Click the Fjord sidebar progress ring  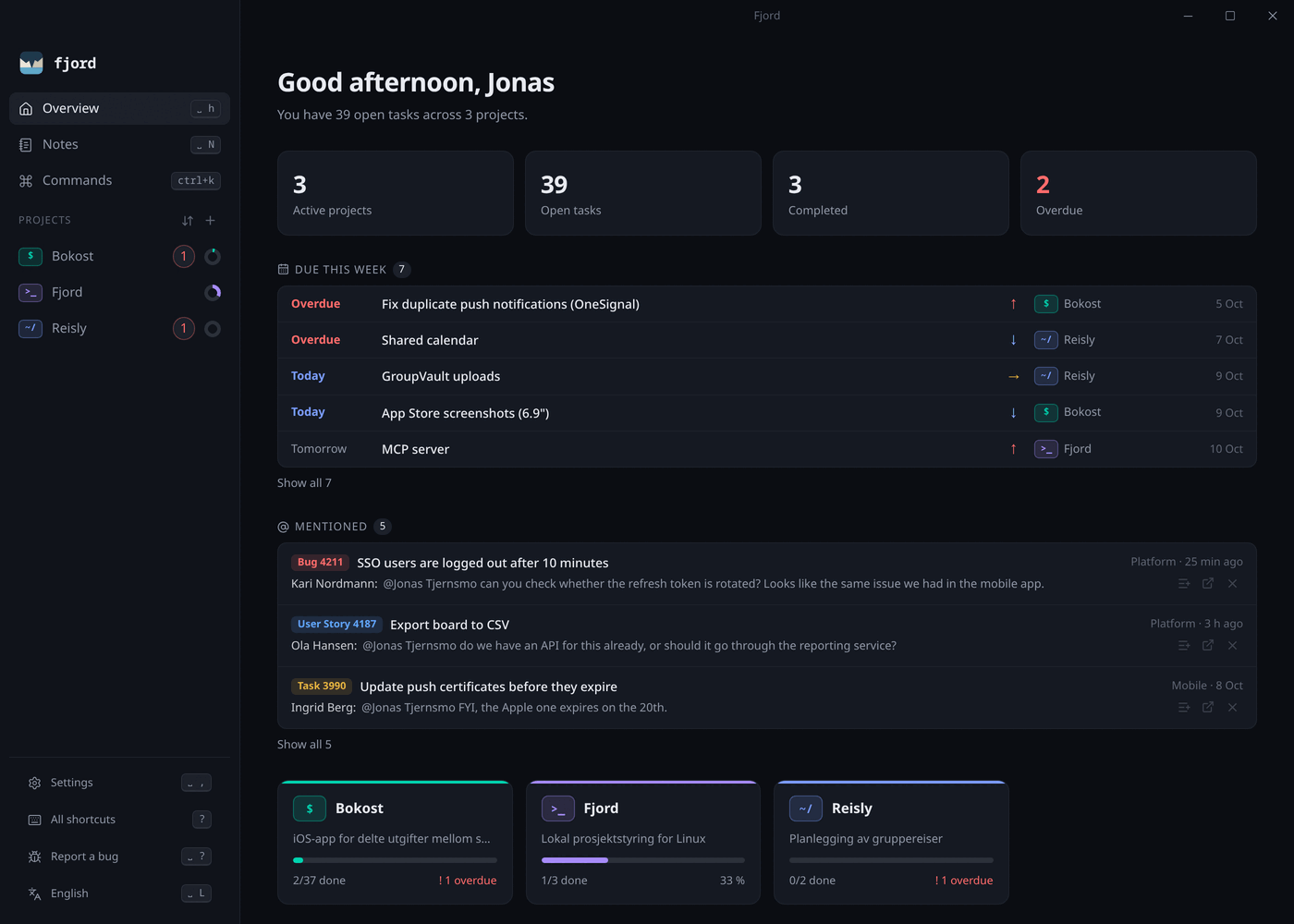click(213, 292)
